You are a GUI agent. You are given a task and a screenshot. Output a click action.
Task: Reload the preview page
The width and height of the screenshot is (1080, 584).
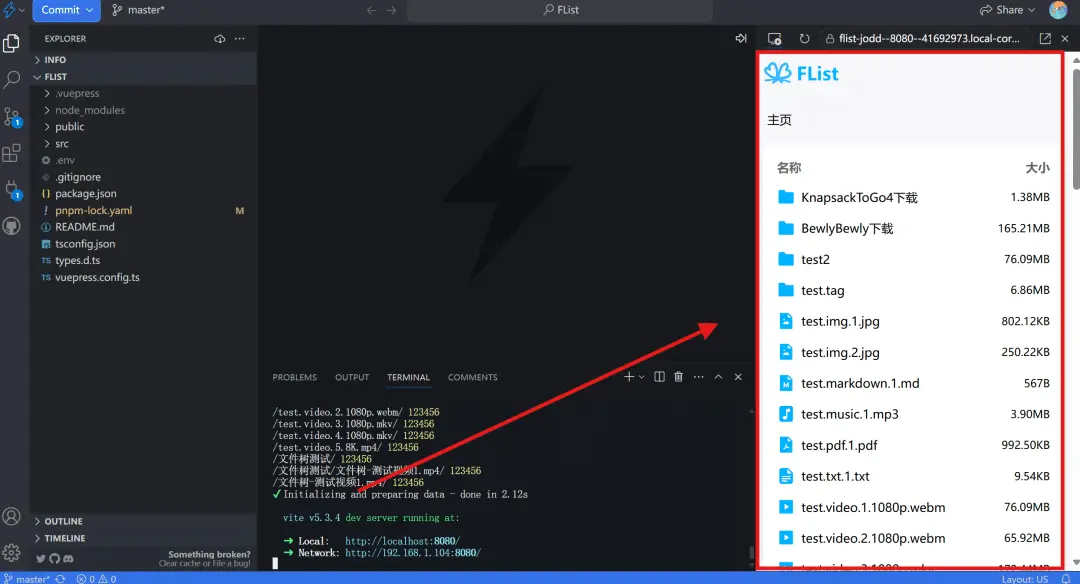click(x=804, y=39)
